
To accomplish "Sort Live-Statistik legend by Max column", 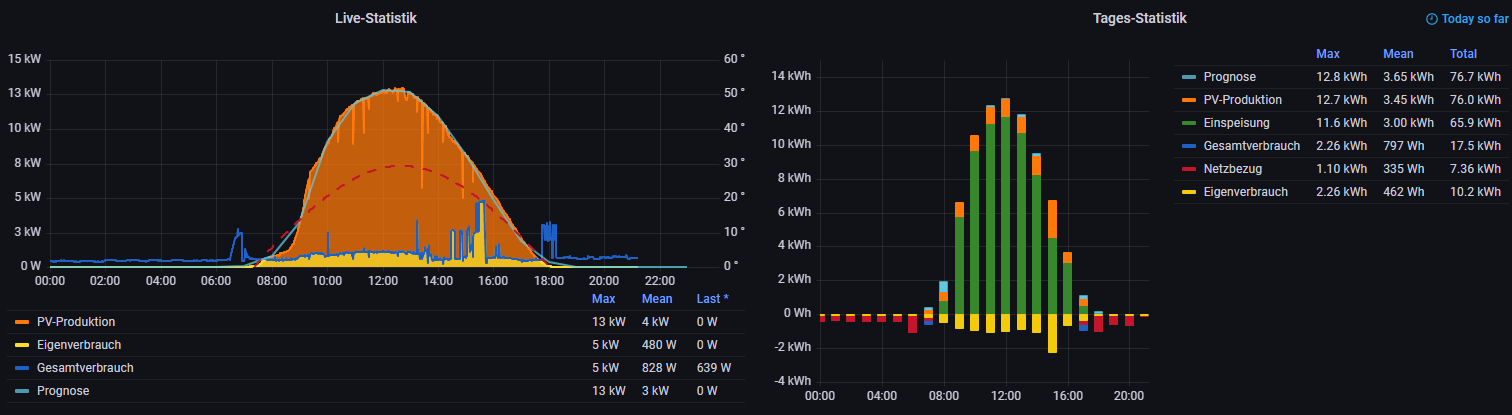I will tap(603, 299).
